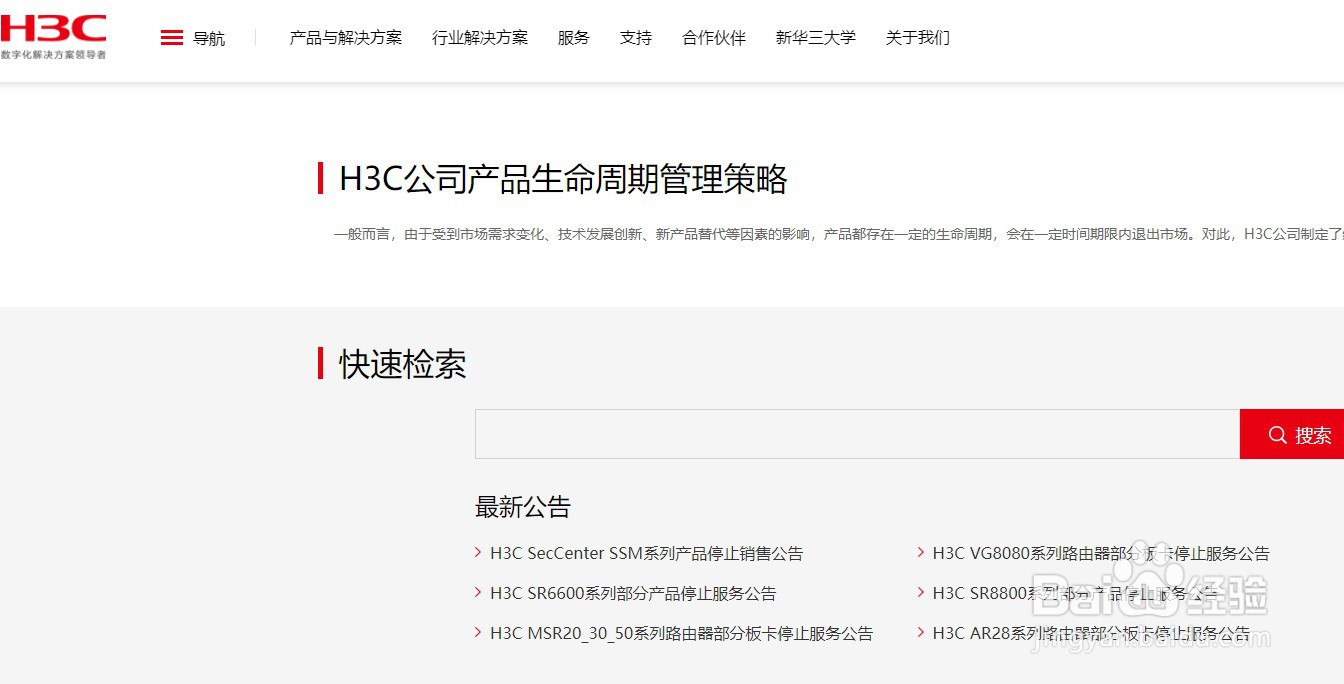Screen dimensions: 1344x684
Task: Open H3C MSR20_30_50系列路由器 announcement link
Action: click(681, 633)
